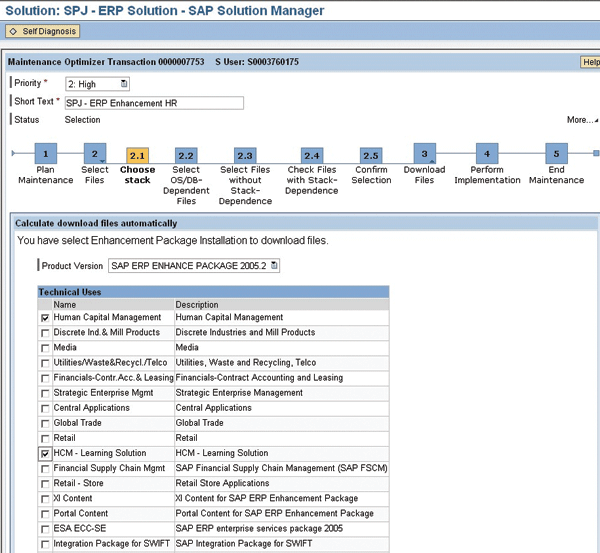Click the roadmap start arrow marker
600x553 pixels.
(x=13, y=153)
